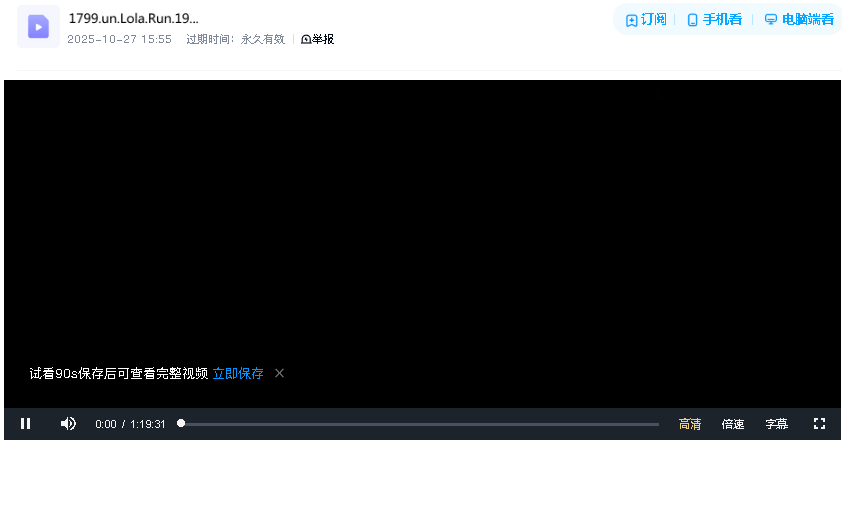This screenshot has height=527, width=842.
Task: Open the 高清 quality menu
Action: click(x=690, y=424)
